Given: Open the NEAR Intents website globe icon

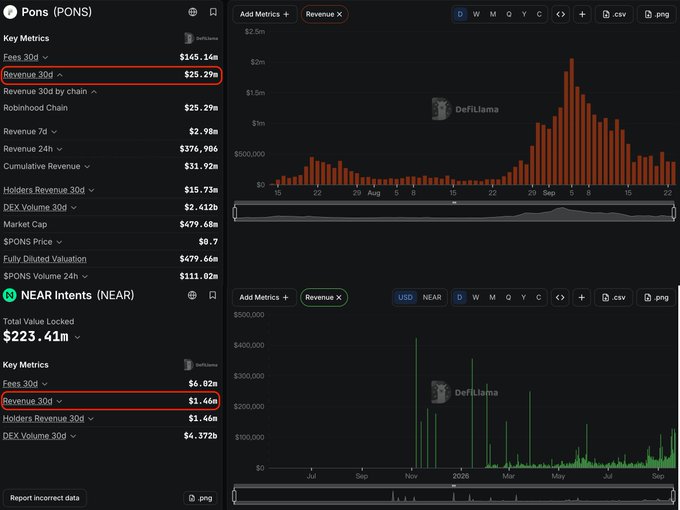Looking at the screenshot, I should 192,295.
